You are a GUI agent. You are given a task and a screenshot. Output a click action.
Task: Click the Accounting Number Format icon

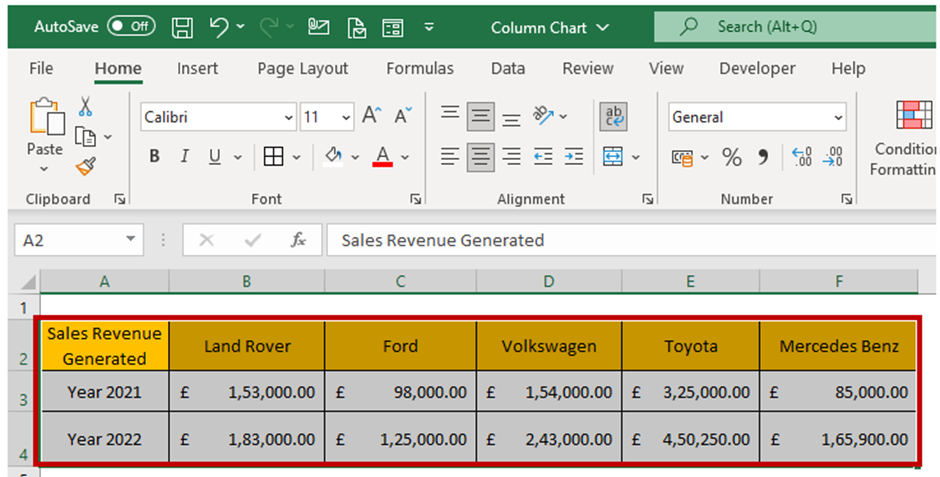coord(682,158)
